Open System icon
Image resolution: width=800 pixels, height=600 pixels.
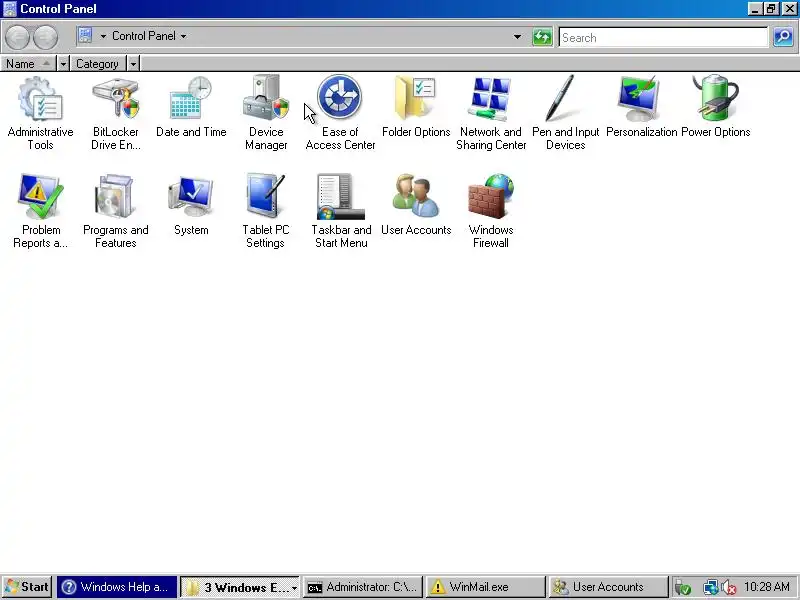coord(191,196)
